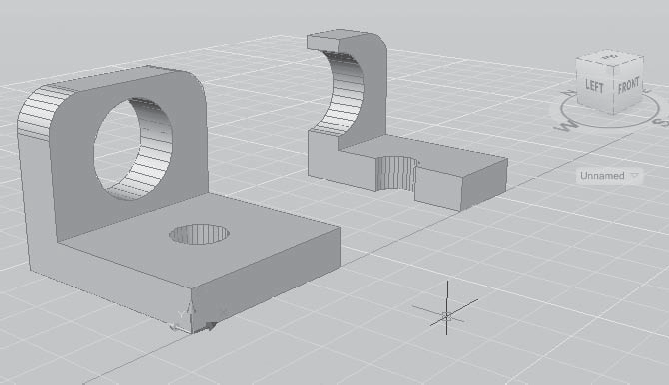
Task: Select the large circular hole in the bracket
Action: click(x=133, y=149)
